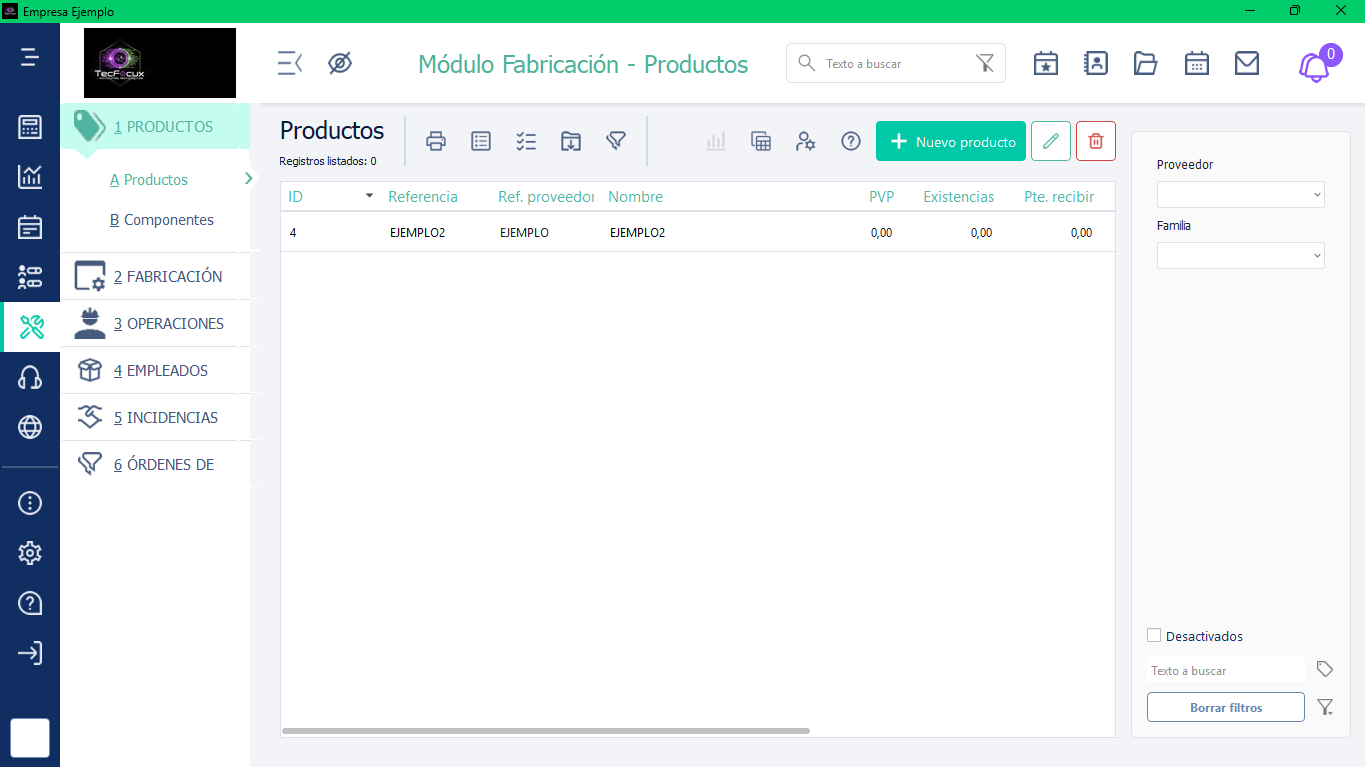Toggle the crossed-eye visibility icon
The height and width of the screenshot is (767, 1365).
pyautogui.click(x=340, y=63)
